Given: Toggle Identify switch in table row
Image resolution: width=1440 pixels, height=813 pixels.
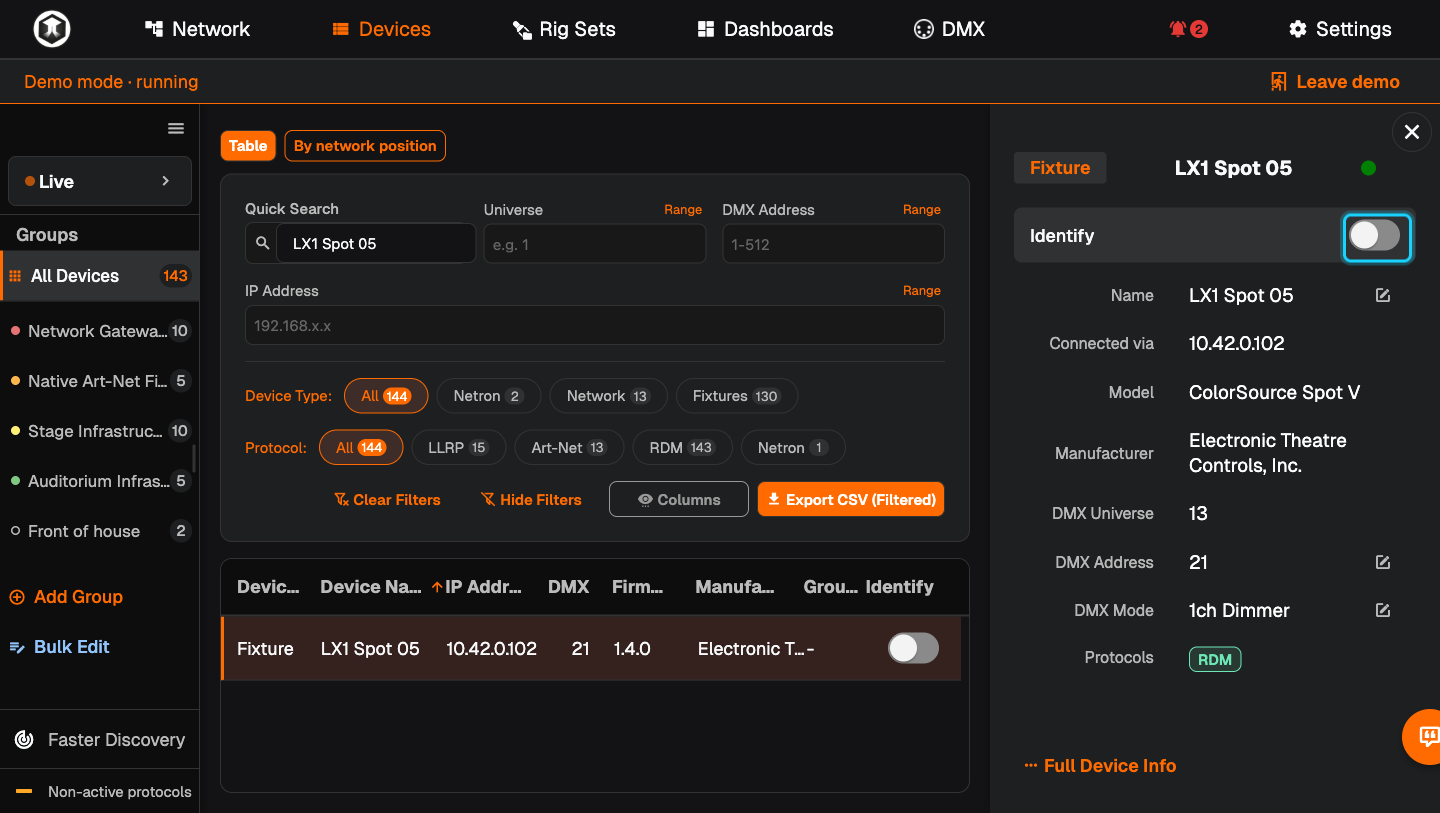Looking at the screenshot, I should [x=914, y=648].
